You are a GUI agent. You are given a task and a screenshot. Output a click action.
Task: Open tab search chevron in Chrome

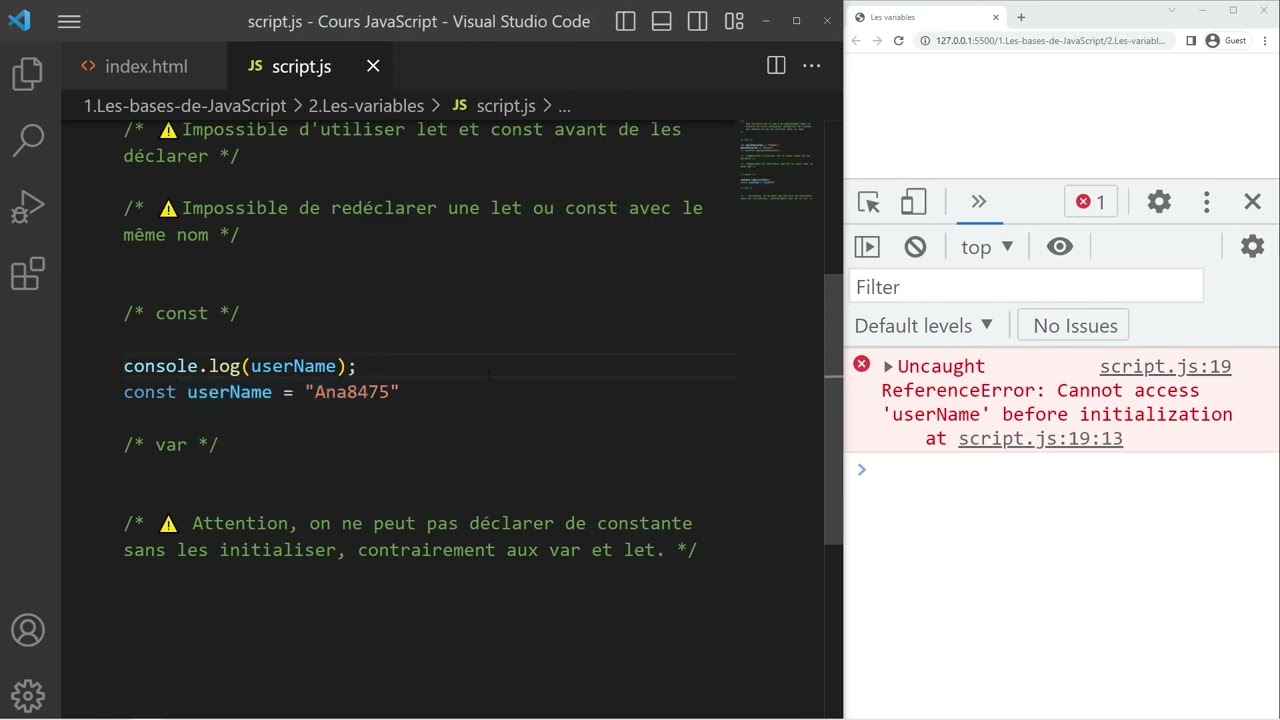[x=1172, y=10]
